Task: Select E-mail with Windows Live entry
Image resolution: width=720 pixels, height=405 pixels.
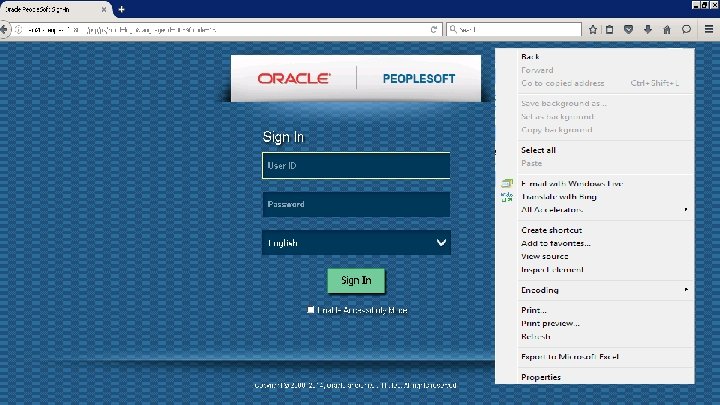Action: (572, 184)
